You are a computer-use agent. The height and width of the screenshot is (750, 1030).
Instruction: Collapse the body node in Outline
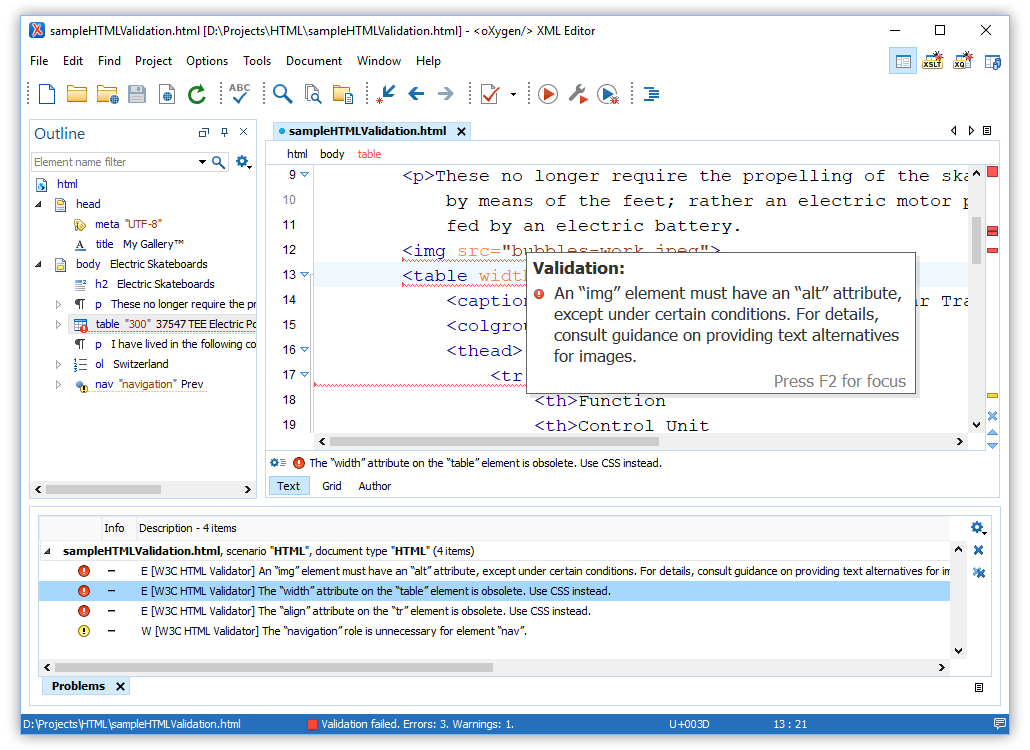click(x=39, y=264)
